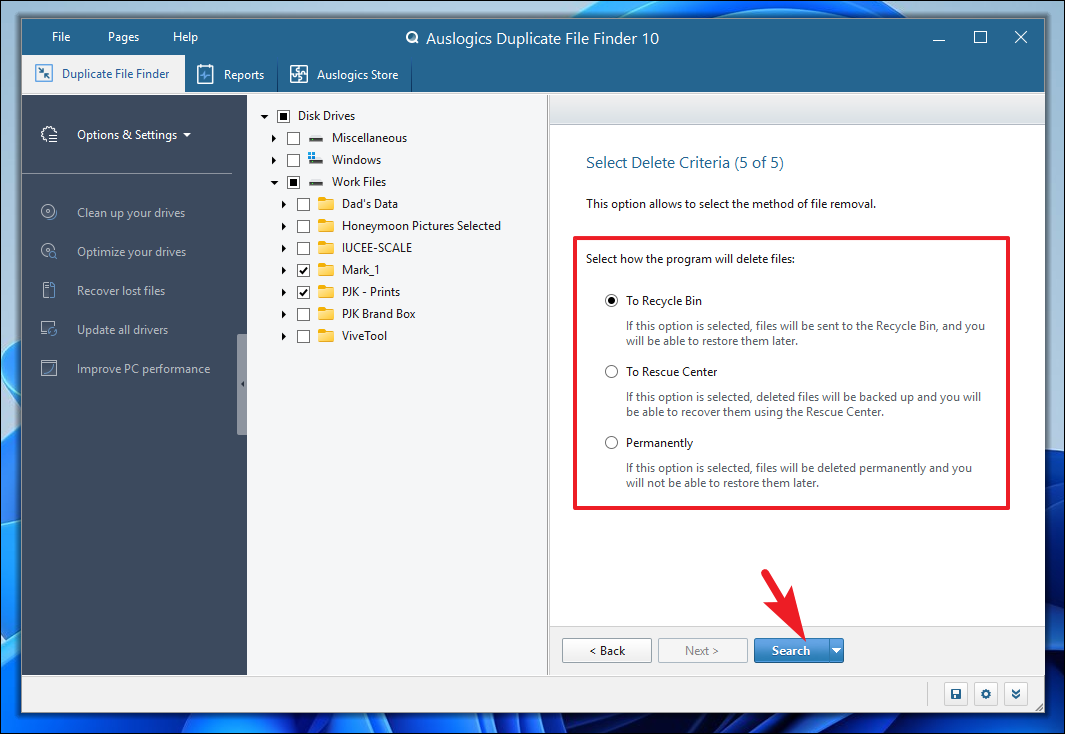Click the Work Files drive icon

tap(316, 182)
